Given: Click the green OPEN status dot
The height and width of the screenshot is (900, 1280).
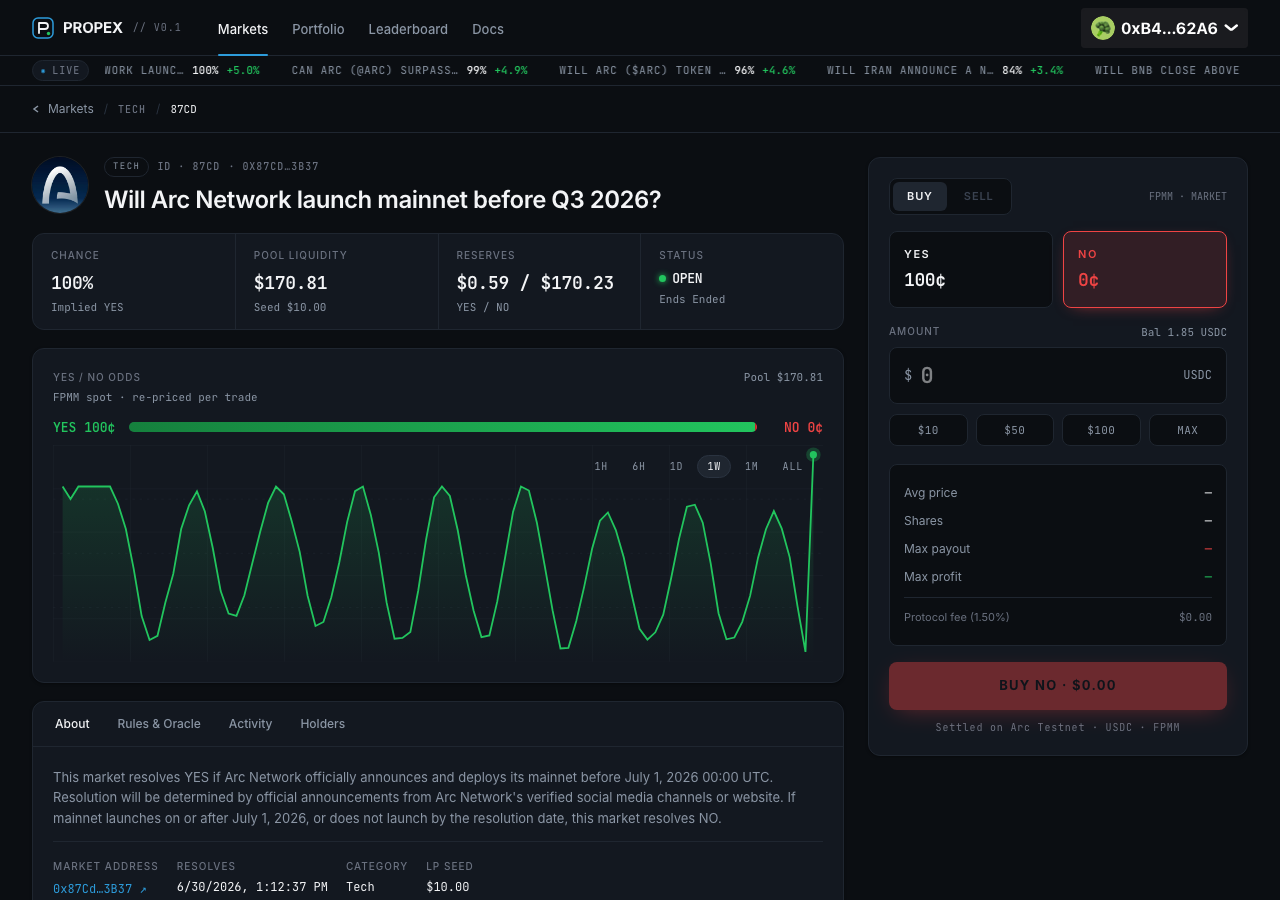Looking at the screenshot, I should [662, 278].
